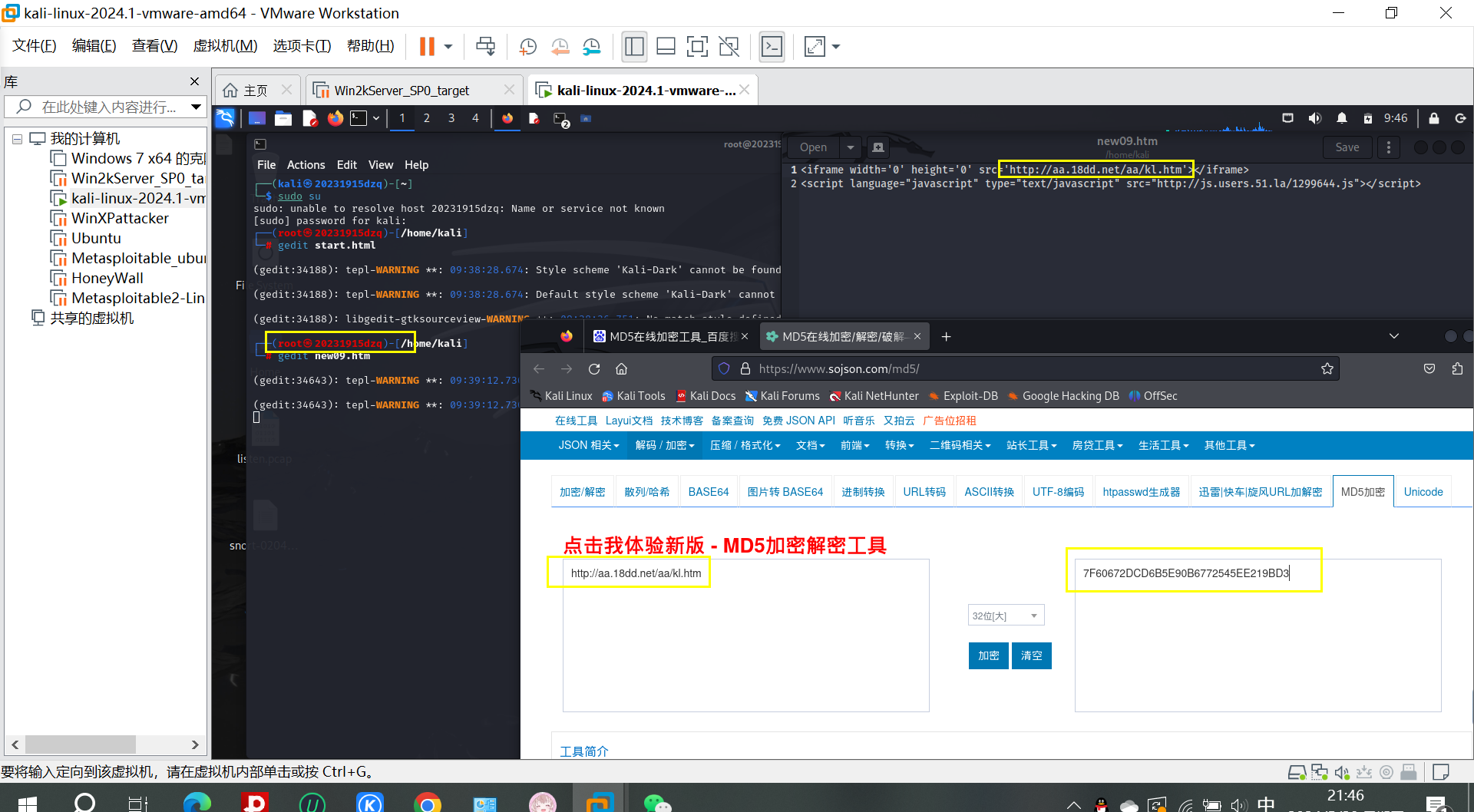Launch the terminal emulator from the Kali panel
1474x812 pixels.
coord(359,118)
